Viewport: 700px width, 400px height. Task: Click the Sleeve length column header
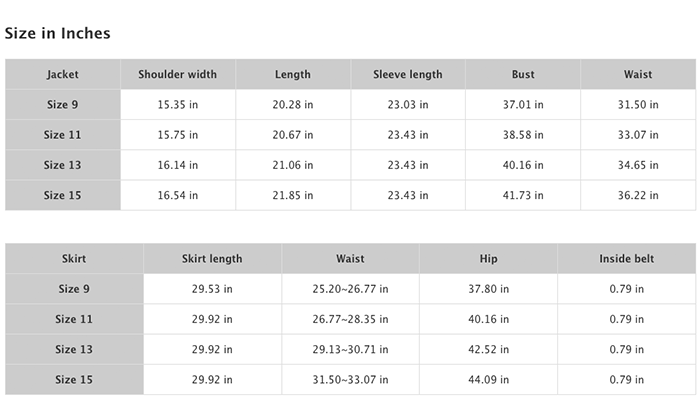pos(408,74)
